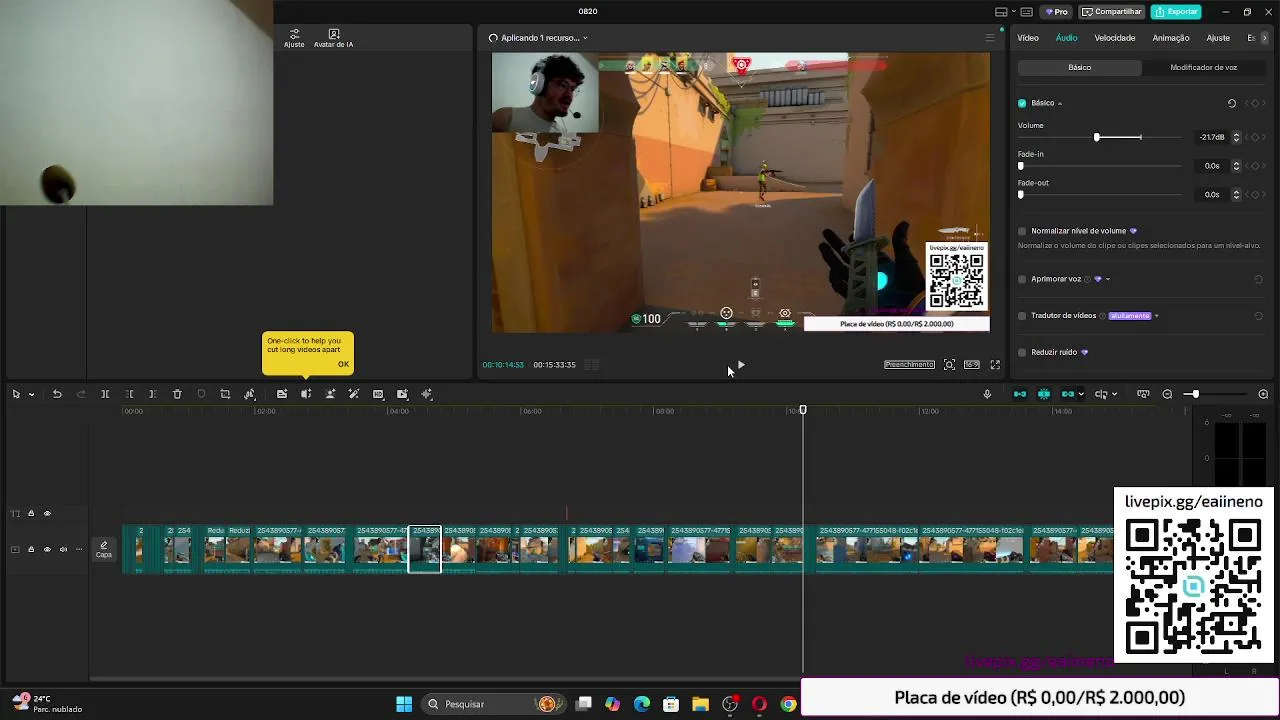Step the Fade-out 0.0s value
Image resolution: width=1280 pixels, height=720 pixels.
click(x=1236, y=195)
